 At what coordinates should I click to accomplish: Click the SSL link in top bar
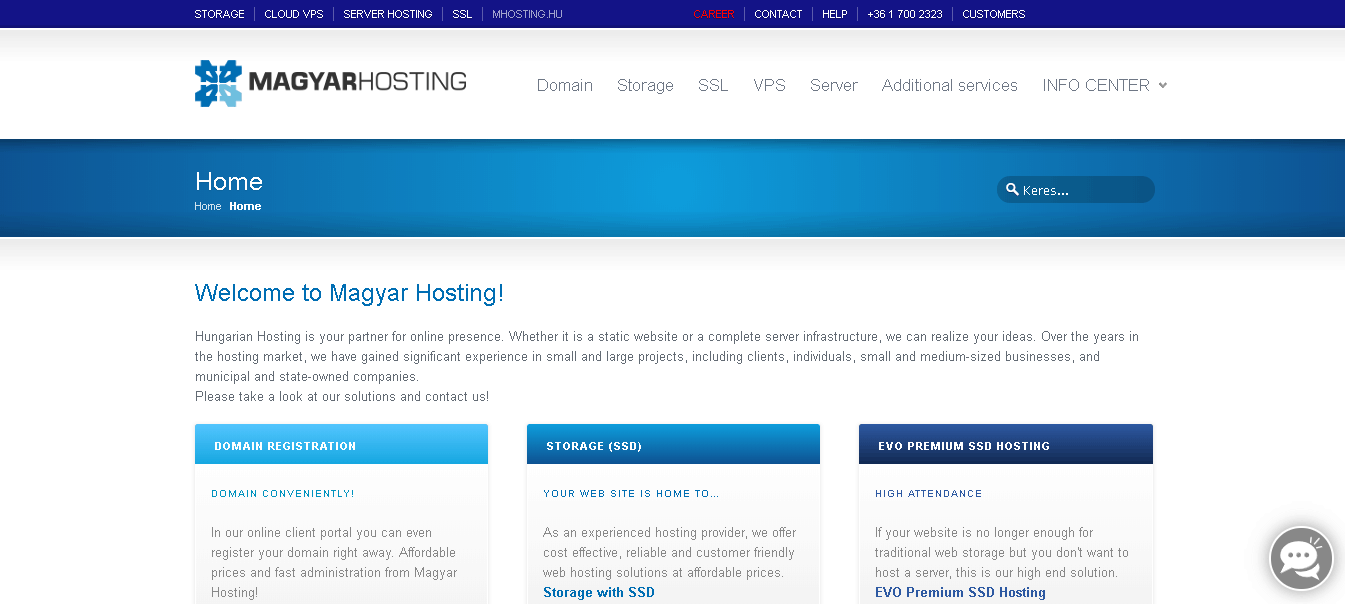click(x=462, y=14)
